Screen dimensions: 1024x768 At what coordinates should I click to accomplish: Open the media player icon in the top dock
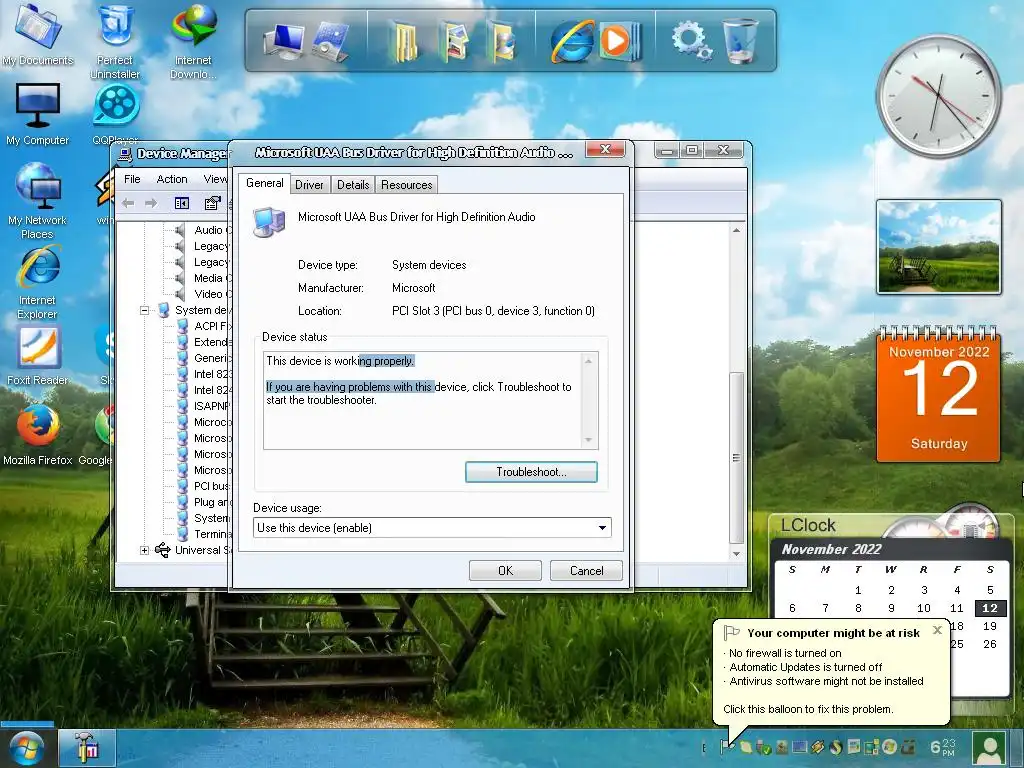pyautogui.click(x=618, y=42)
